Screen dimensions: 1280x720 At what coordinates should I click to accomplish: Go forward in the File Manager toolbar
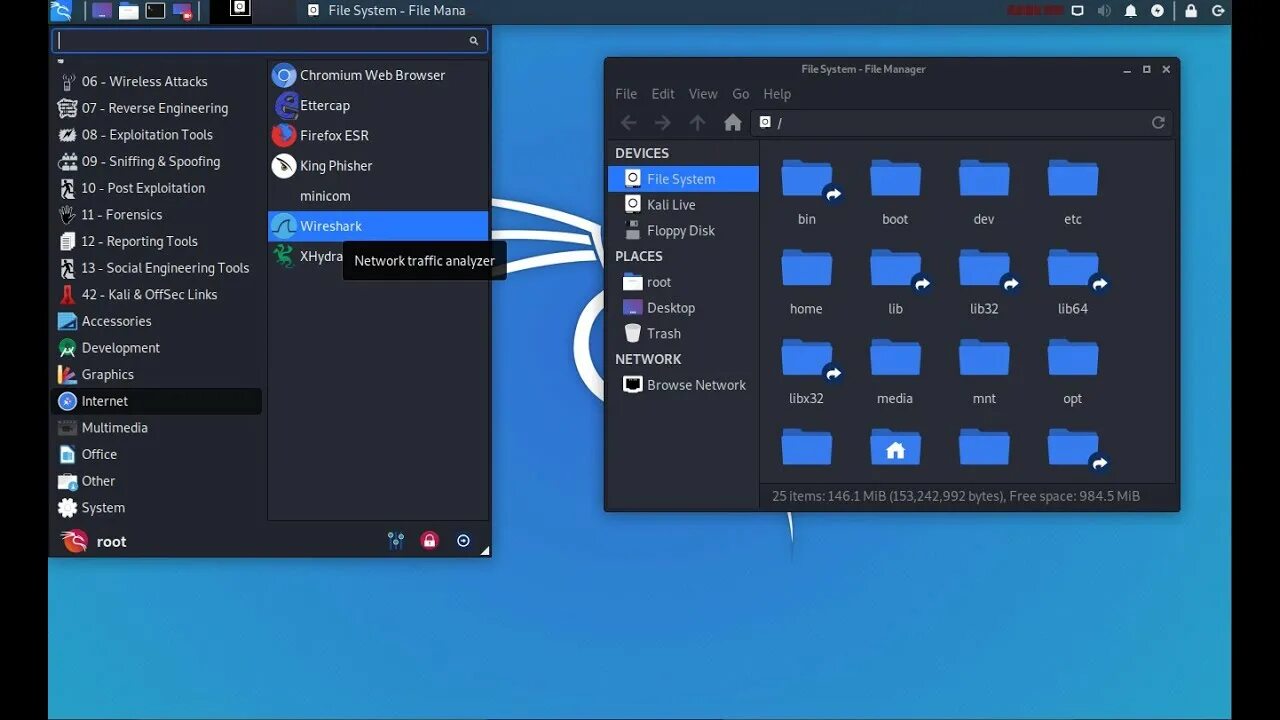point(662,122)
